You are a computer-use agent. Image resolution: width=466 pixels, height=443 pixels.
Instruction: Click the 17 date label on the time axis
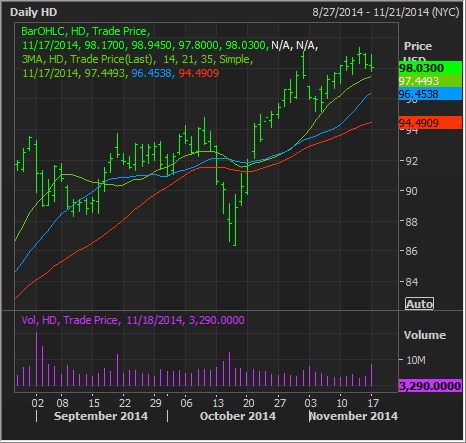point(373,403)
